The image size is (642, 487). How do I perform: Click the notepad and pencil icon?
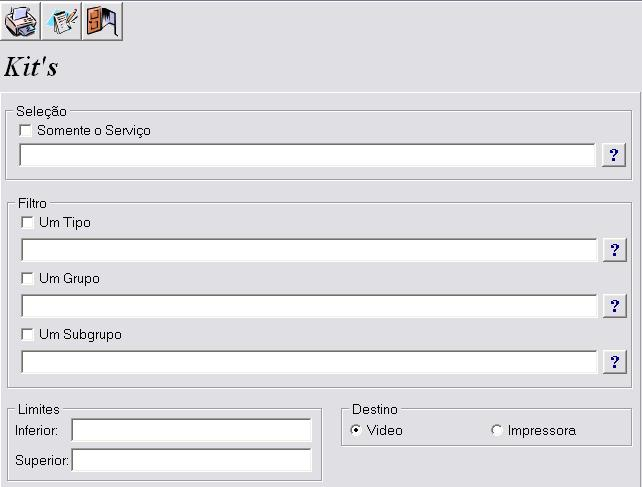tap(62, 20)
